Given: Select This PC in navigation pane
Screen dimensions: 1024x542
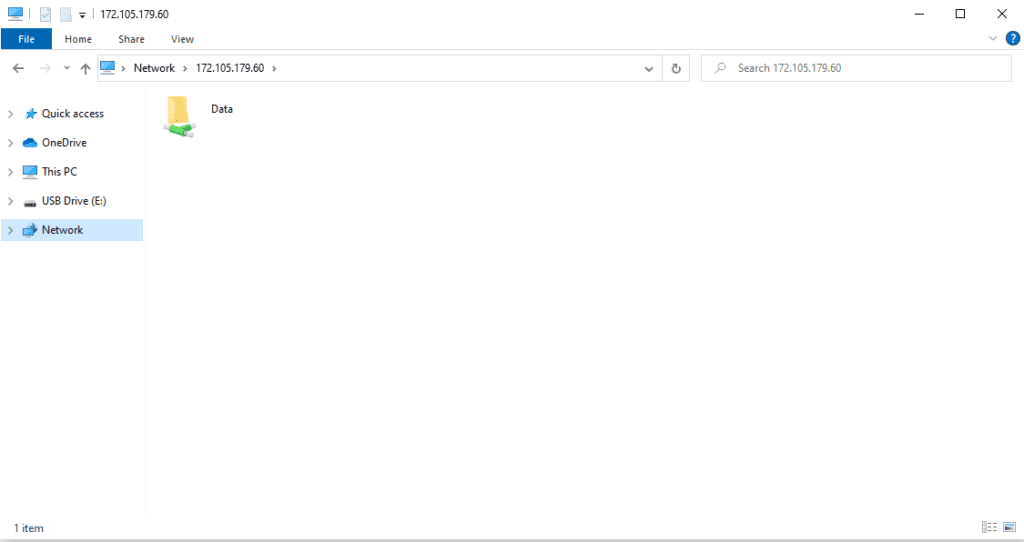Looking at the screenshot, I should [59, 172].
